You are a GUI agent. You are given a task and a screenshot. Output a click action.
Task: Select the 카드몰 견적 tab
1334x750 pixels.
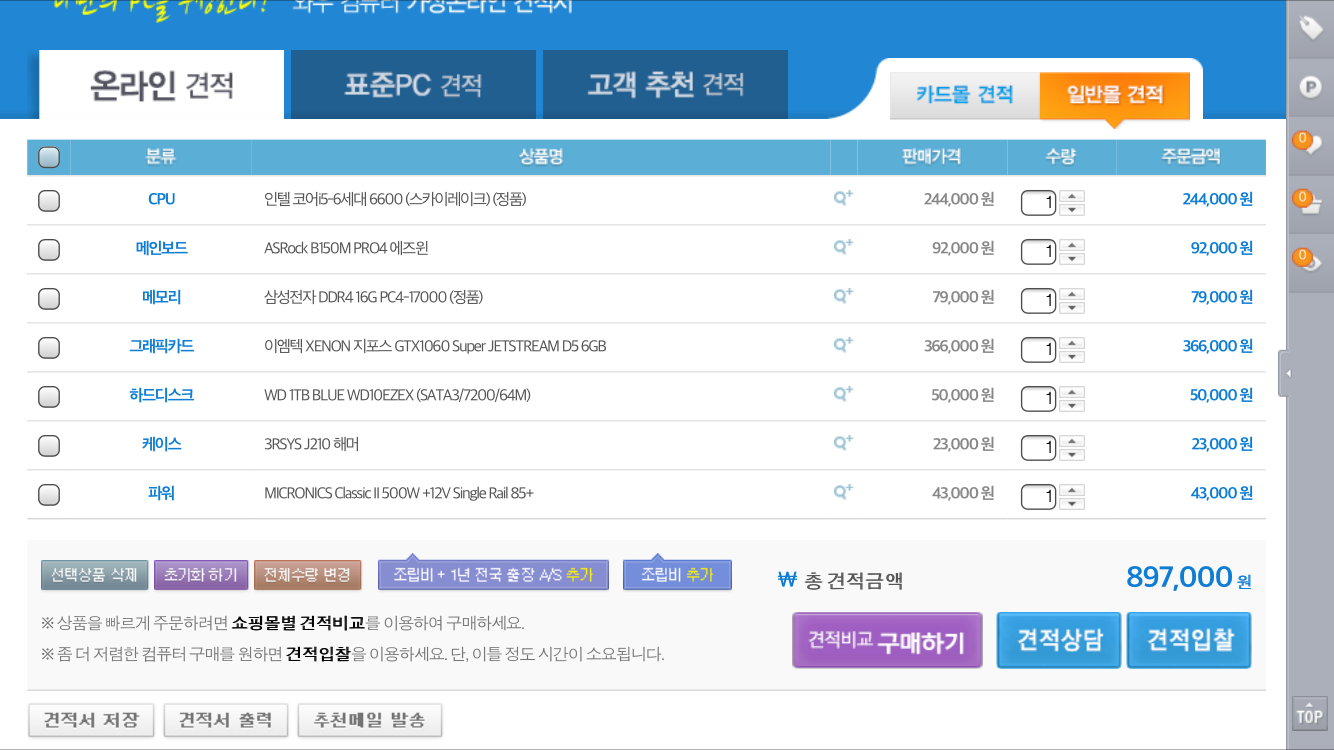click(964, 95)
